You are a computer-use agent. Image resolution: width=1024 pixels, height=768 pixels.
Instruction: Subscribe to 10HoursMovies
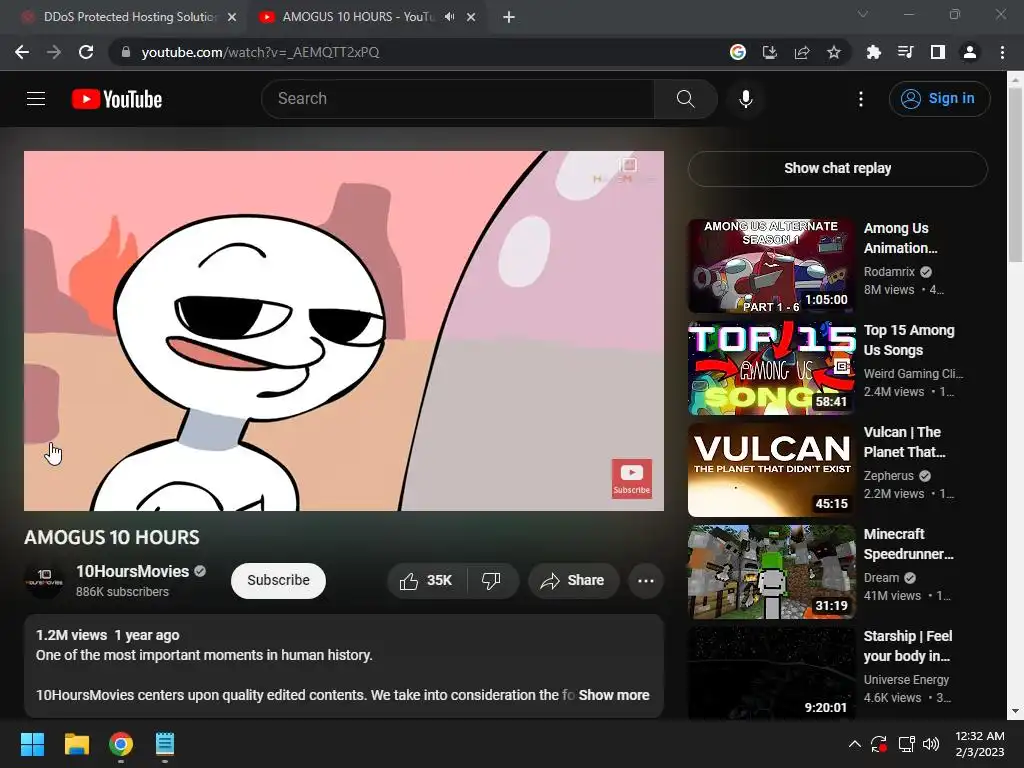point(278,581)
